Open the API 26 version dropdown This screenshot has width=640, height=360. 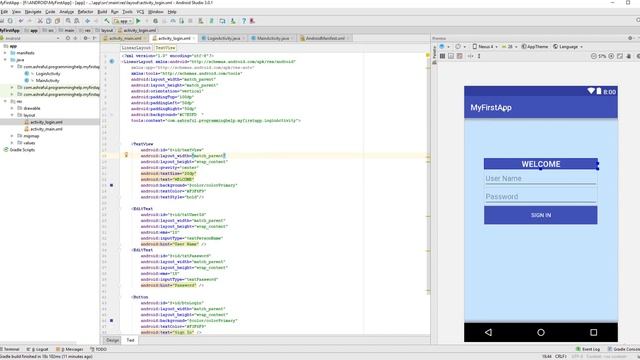pos(509,47)
